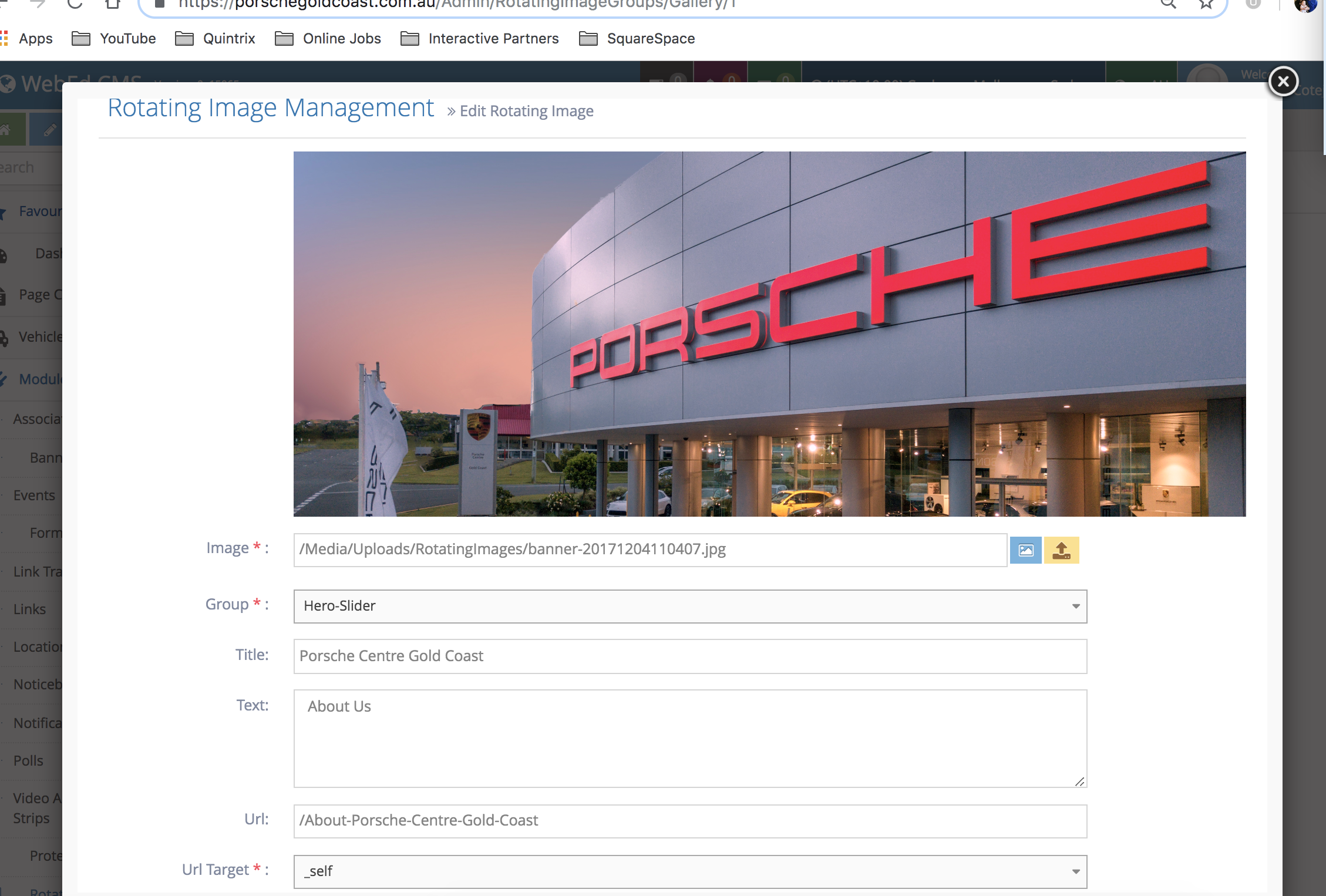The height and width of the screenshot is (896, 1326).
Task: Click the Title field with Porsche Centre Gold Coast
Action: [690, 656]
